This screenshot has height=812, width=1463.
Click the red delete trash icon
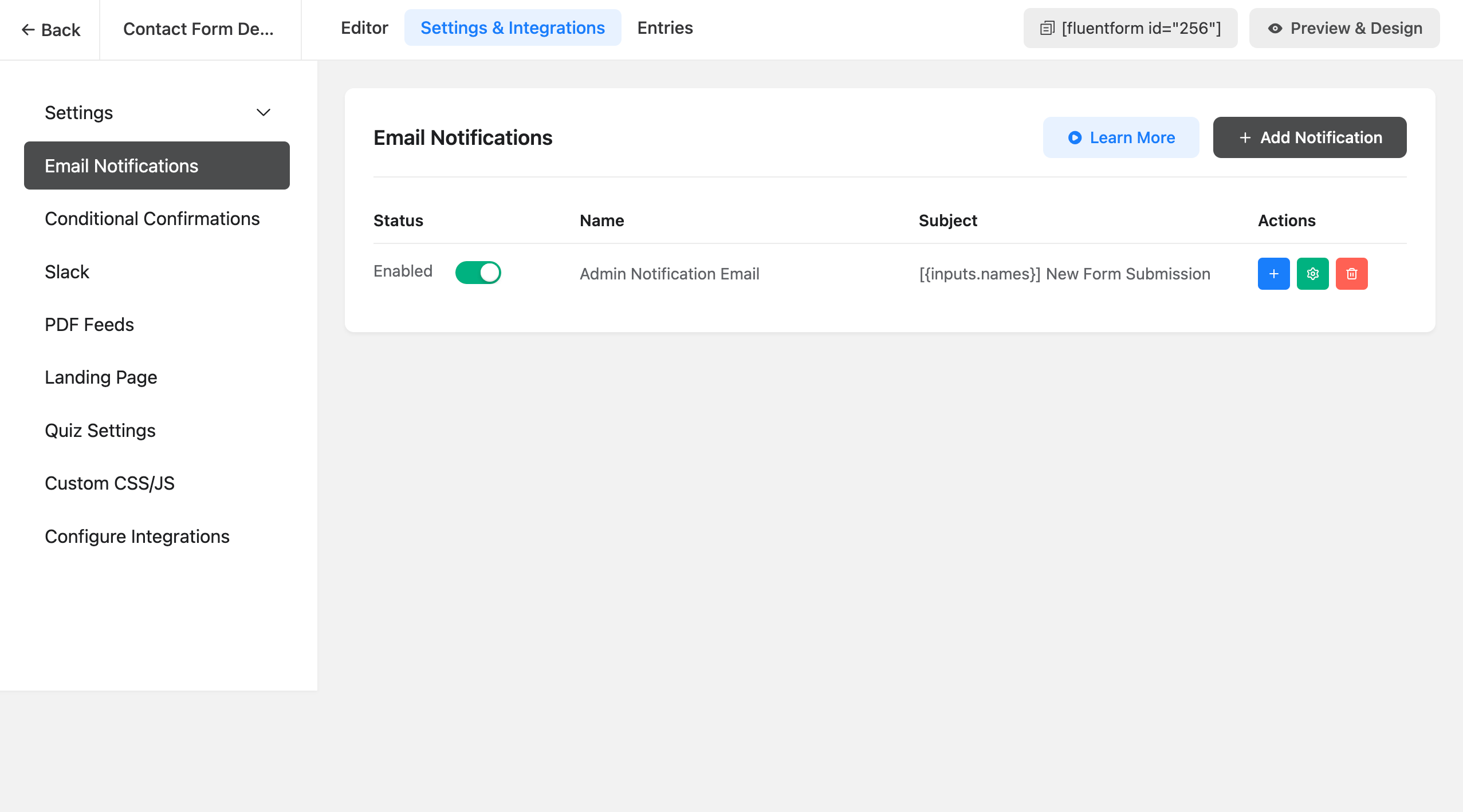point(1352,273)
